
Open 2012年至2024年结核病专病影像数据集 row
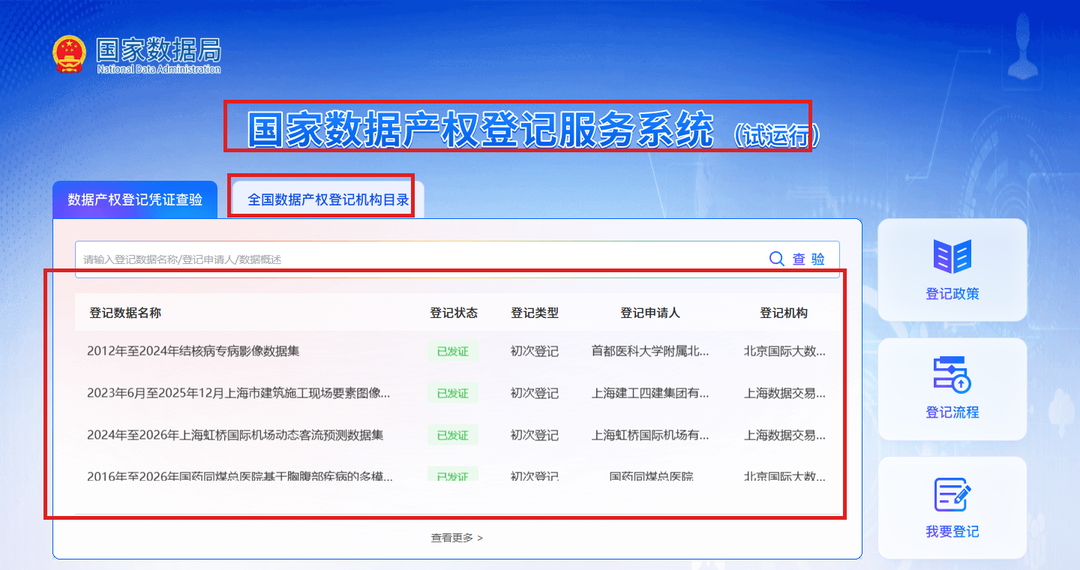click(457, 351)
